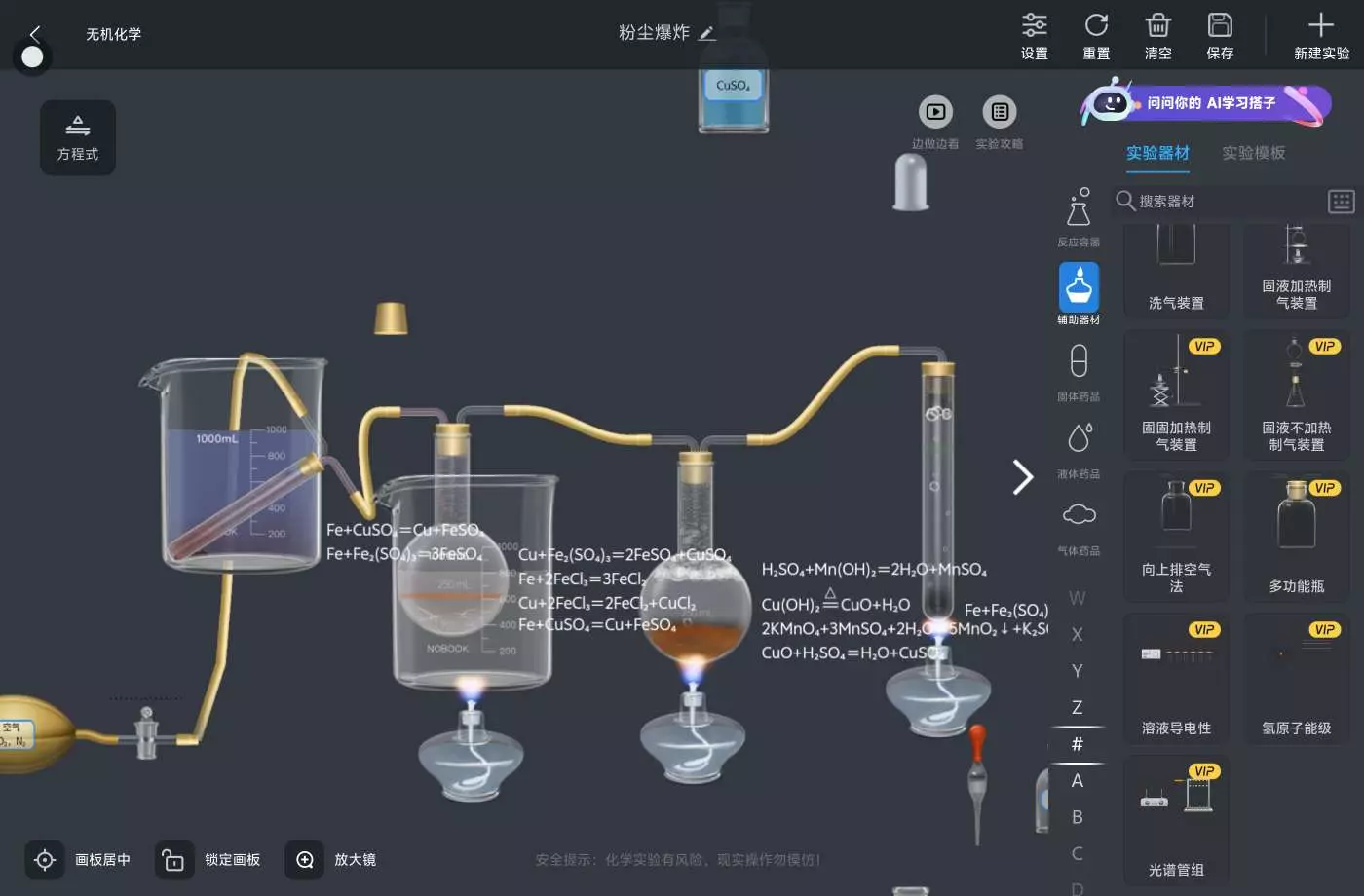Select the 空气 rubber air bulb
The width and height of the screenshot is (1364, 896).
[35, 734]
